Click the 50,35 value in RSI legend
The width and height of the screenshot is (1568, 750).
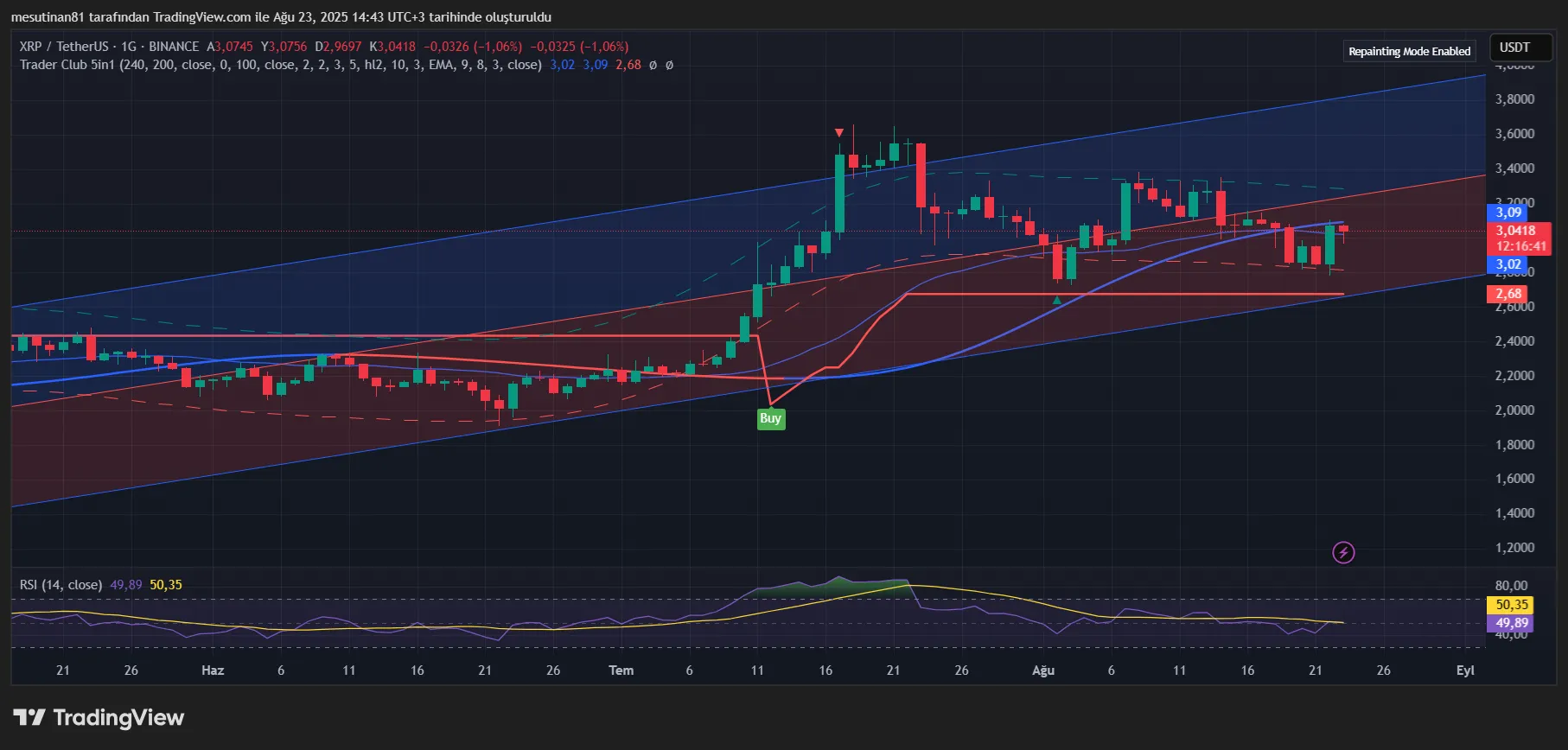(166, 585)
